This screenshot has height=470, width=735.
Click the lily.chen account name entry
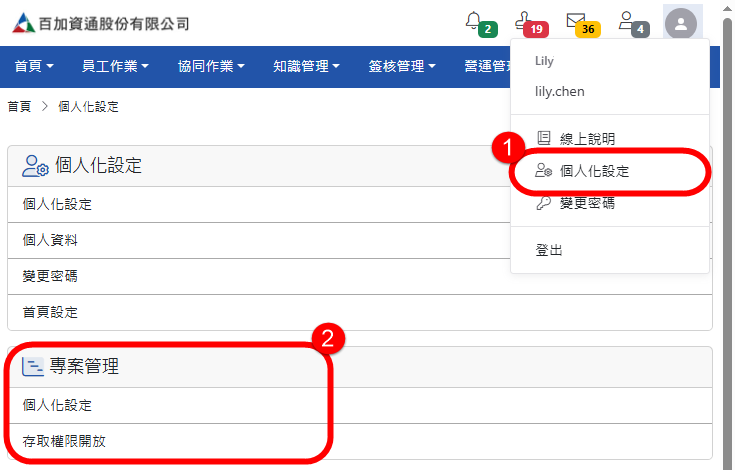click(x=560, y=91)
